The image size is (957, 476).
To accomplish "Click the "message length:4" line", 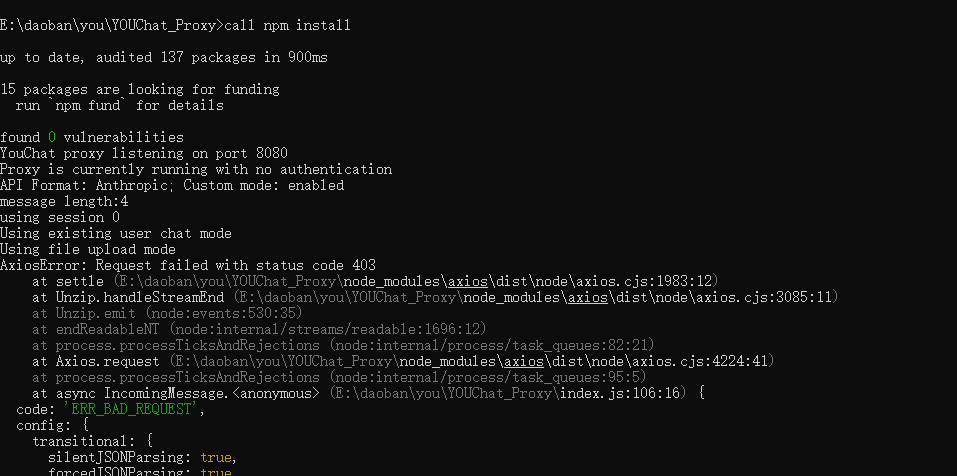I will pos(64,201).
